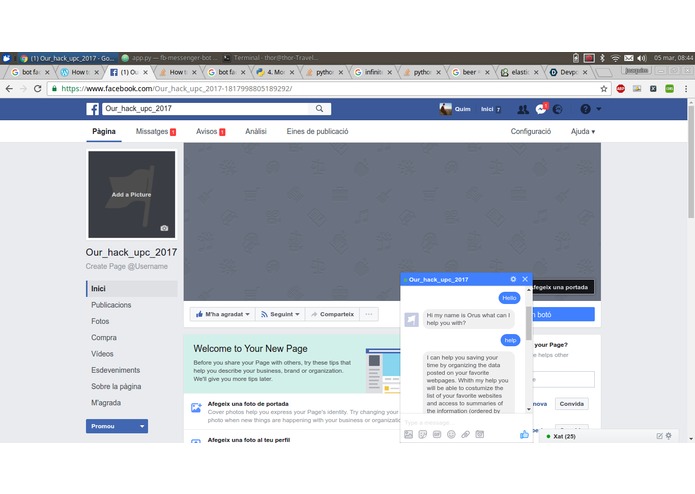The height and width of the screenshot is (494, 695).
Task: Click the Convida button
Action: click(x=571, y=404)
